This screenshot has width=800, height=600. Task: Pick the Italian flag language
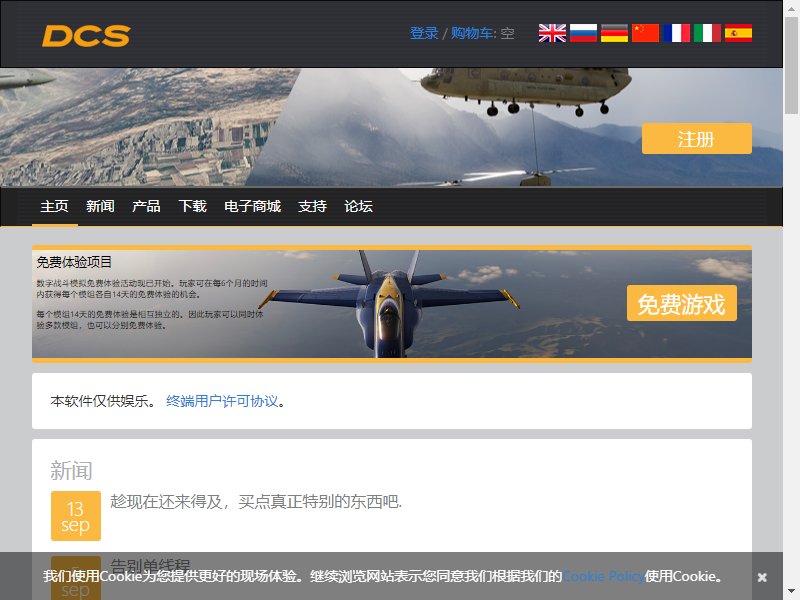point(708,33)
